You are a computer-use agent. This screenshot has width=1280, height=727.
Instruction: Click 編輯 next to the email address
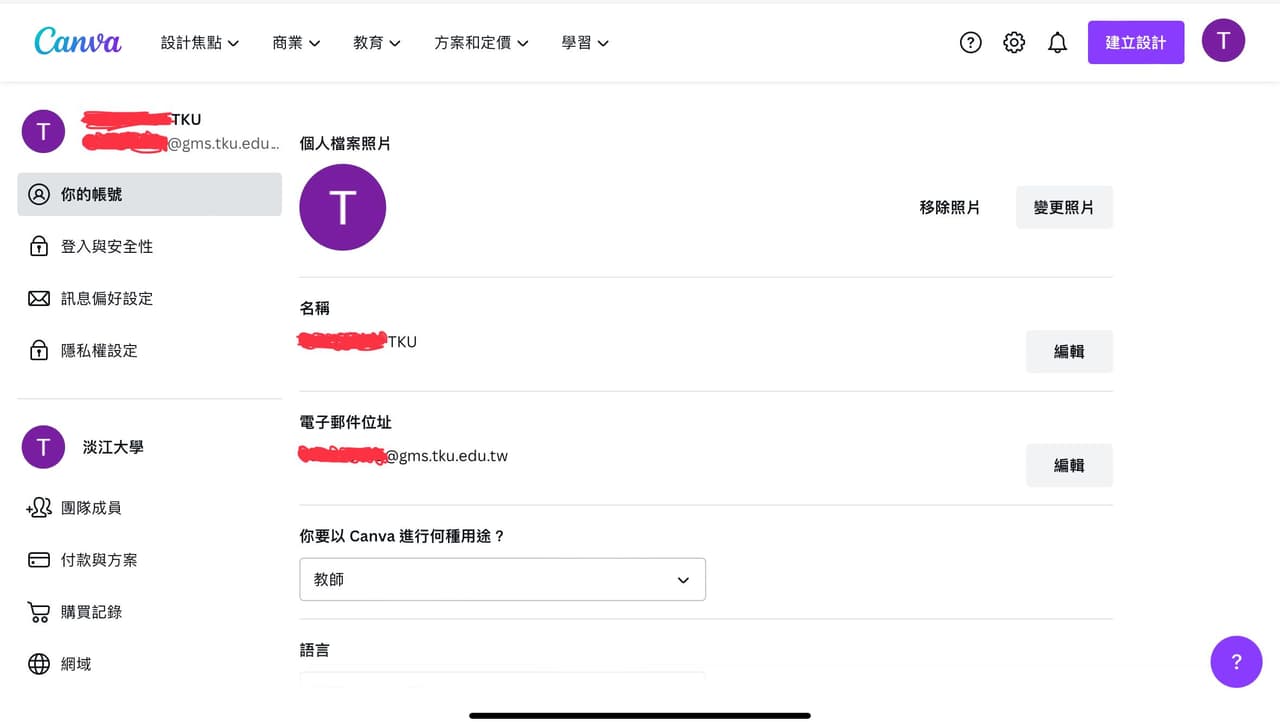(x=1069, y=465)
